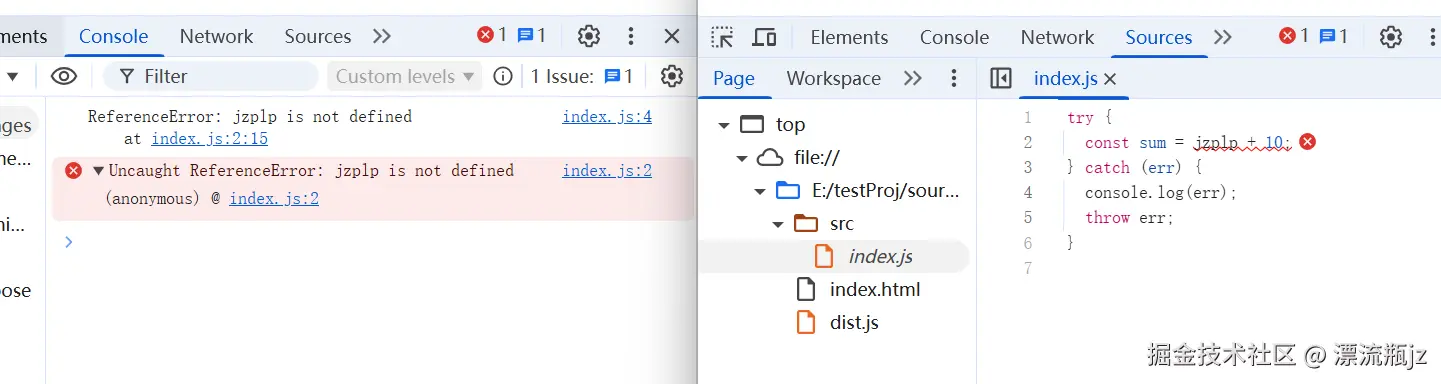The height and width of the screenshot is (384, 1441).
Task: Collapse Uncaught ReferenceError message triangle
Action: pos(98,171)
